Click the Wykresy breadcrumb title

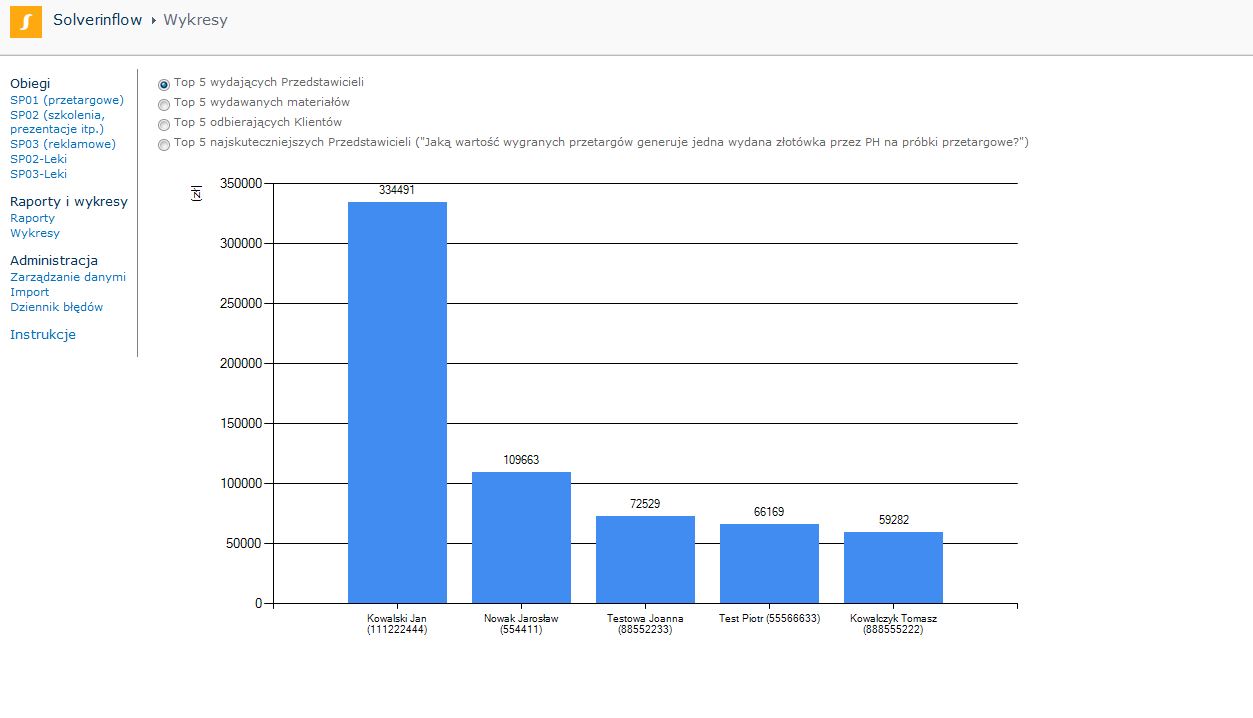(x=195, y=20)
